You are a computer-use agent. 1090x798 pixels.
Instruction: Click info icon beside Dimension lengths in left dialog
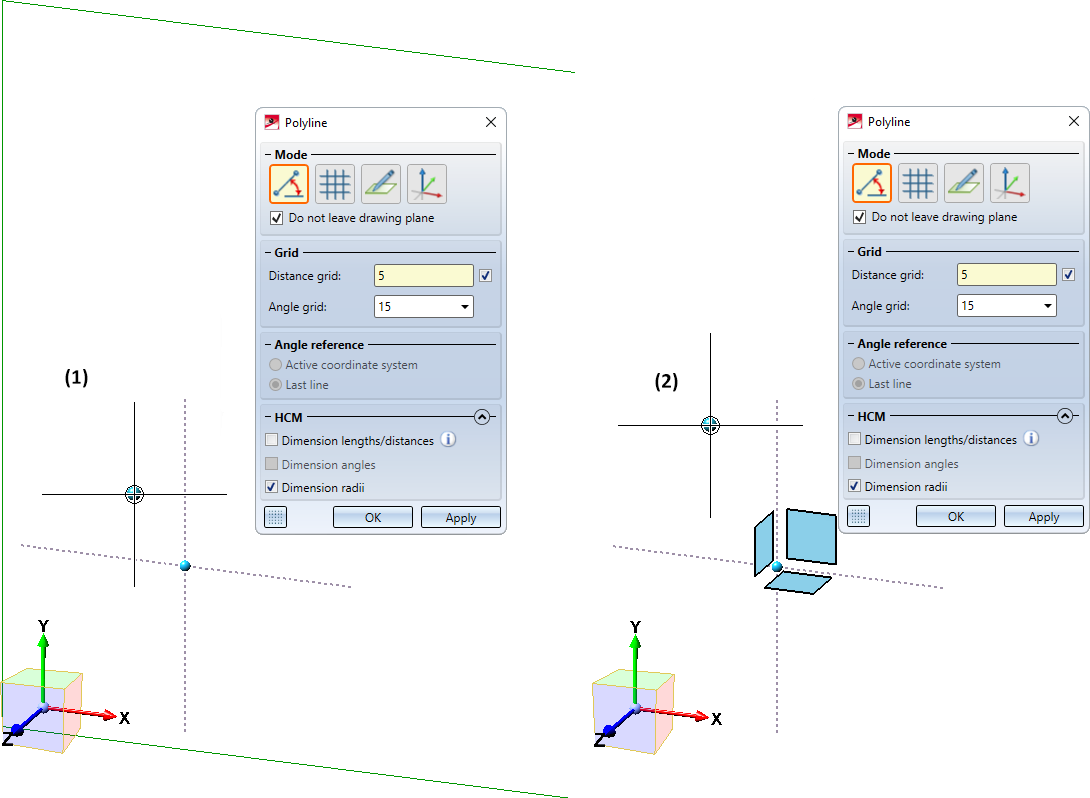click(x=448, y=439)
